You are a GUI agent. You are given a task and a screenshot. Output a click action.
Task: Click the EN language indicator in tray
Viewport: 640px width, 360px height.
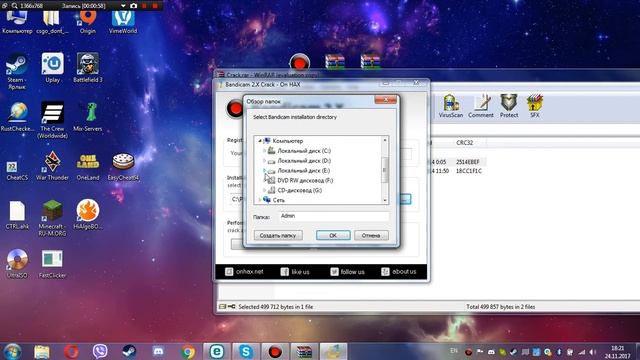tap(454, 351)
